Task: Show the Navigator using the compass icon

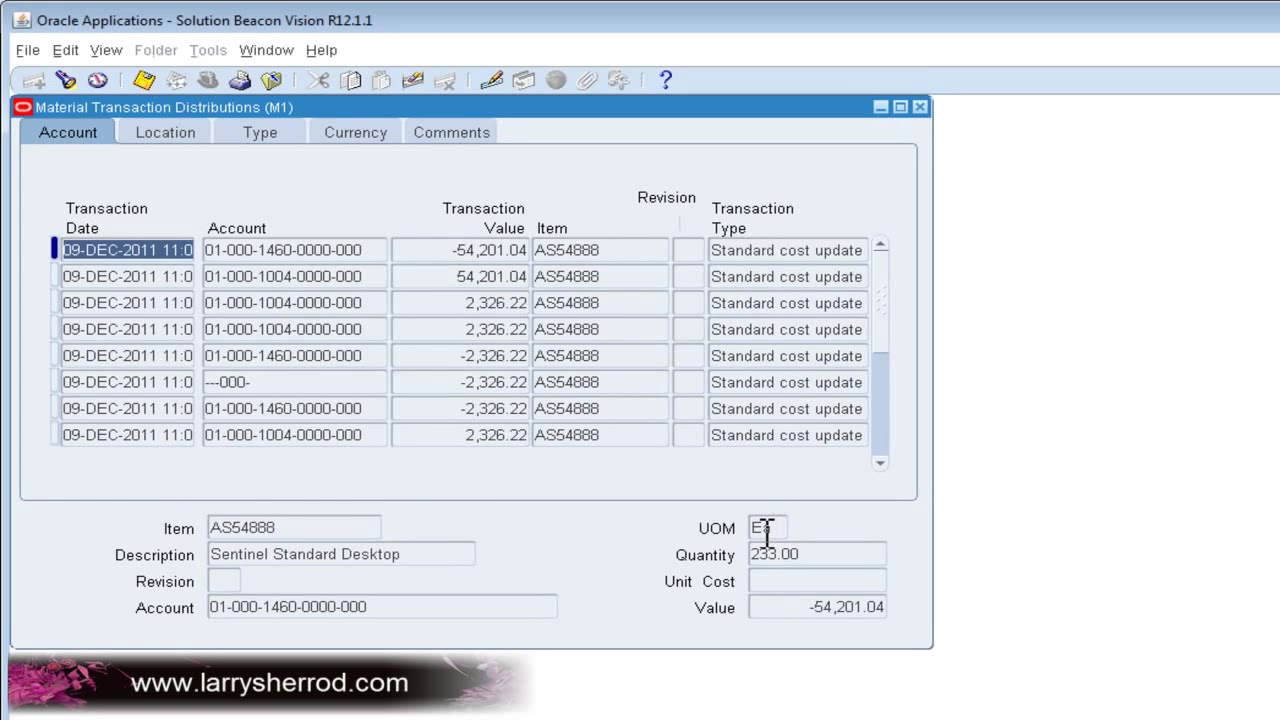Action: pos(98,81)
